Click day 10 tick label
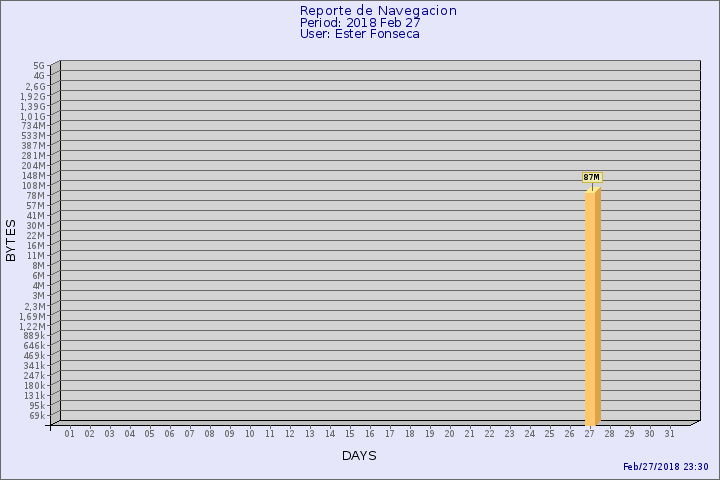Screen dimensions: 720x480 click(x=250, y=433)
